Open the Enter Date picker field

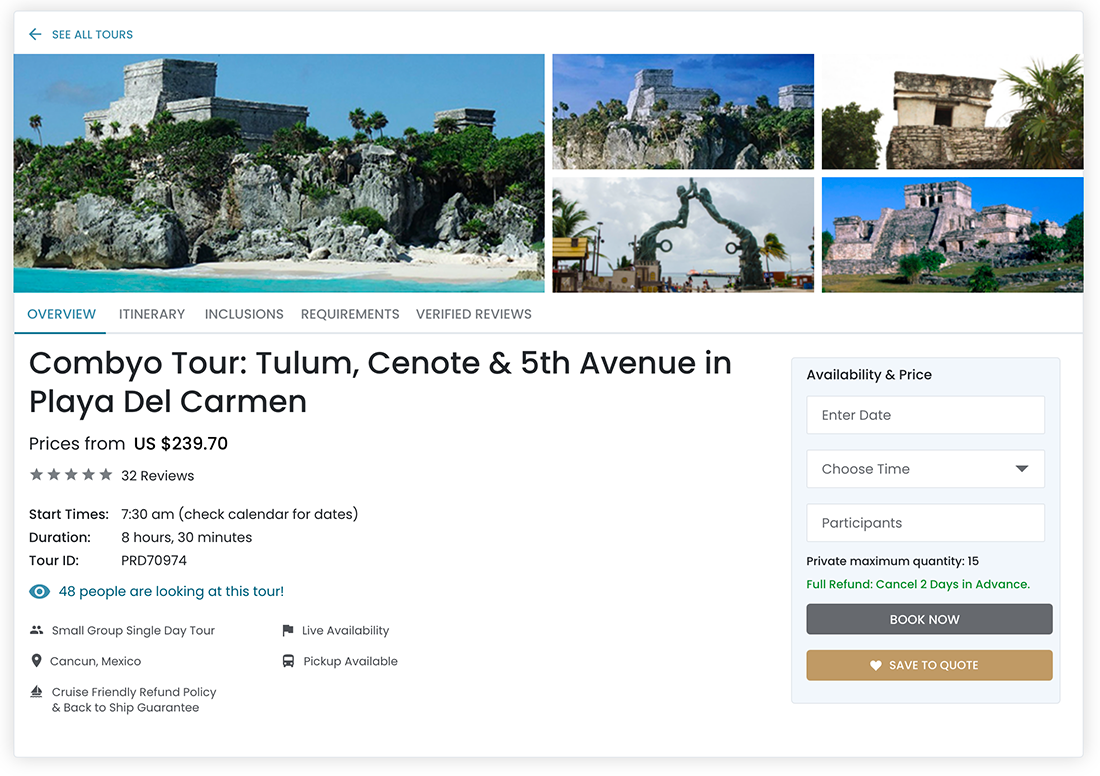(x=925, y=415)
